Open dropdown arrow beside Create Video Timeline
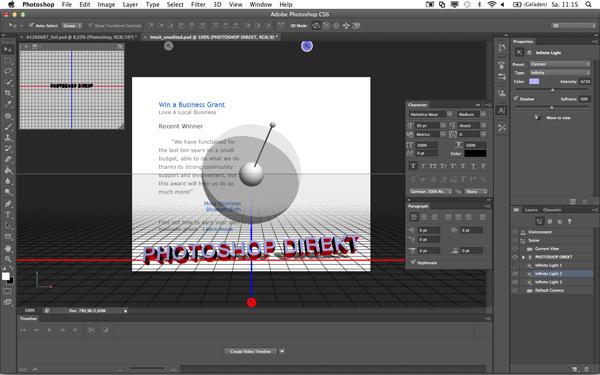The height and width of the screenshot is (375, 600). [x=282, y=351]
